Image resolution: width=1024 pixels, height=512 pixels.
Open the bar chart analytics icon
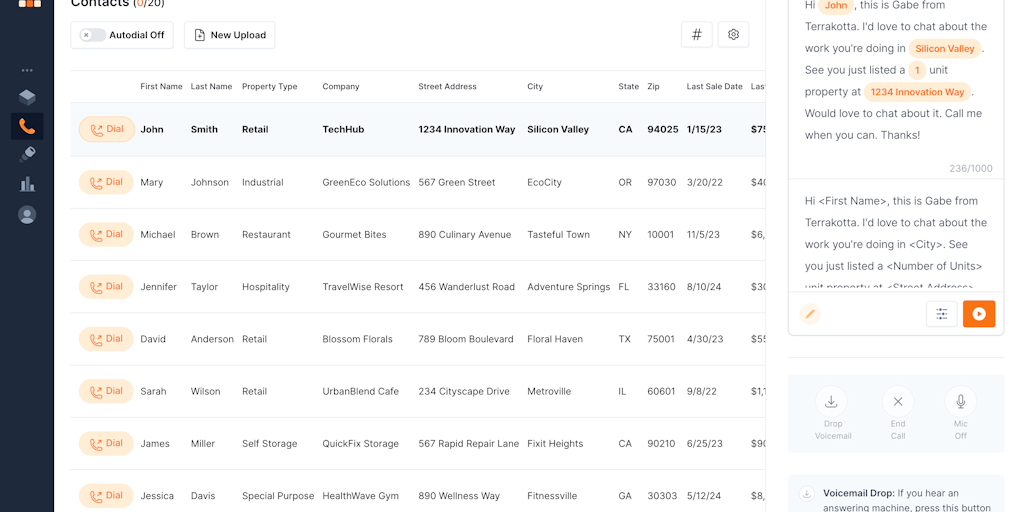pyautogui.click(x=27, y=184)
